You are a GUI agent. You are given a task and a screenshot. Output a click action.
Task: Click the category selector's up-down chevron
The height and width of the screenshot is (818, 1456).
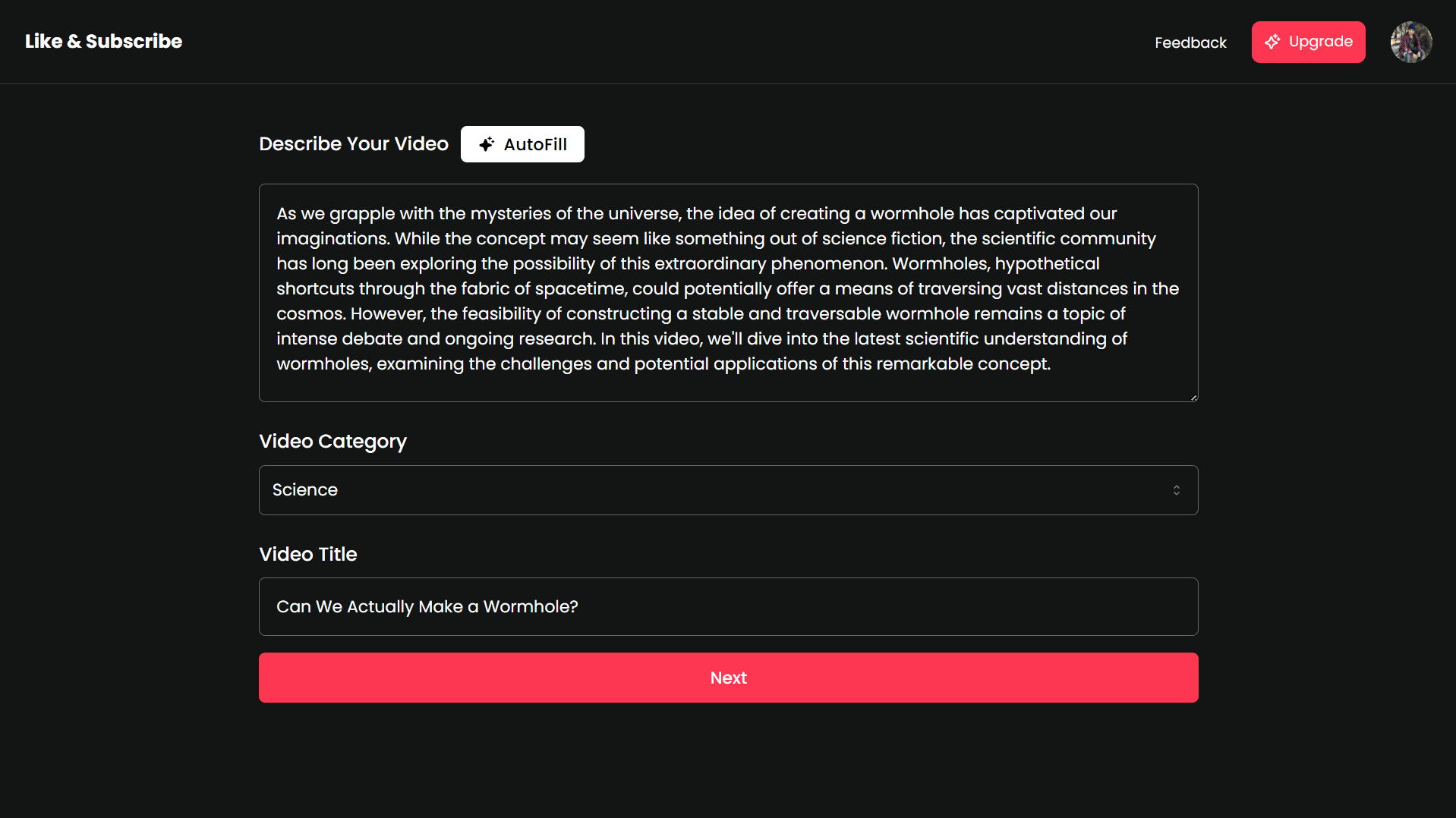click(1176, 490)
